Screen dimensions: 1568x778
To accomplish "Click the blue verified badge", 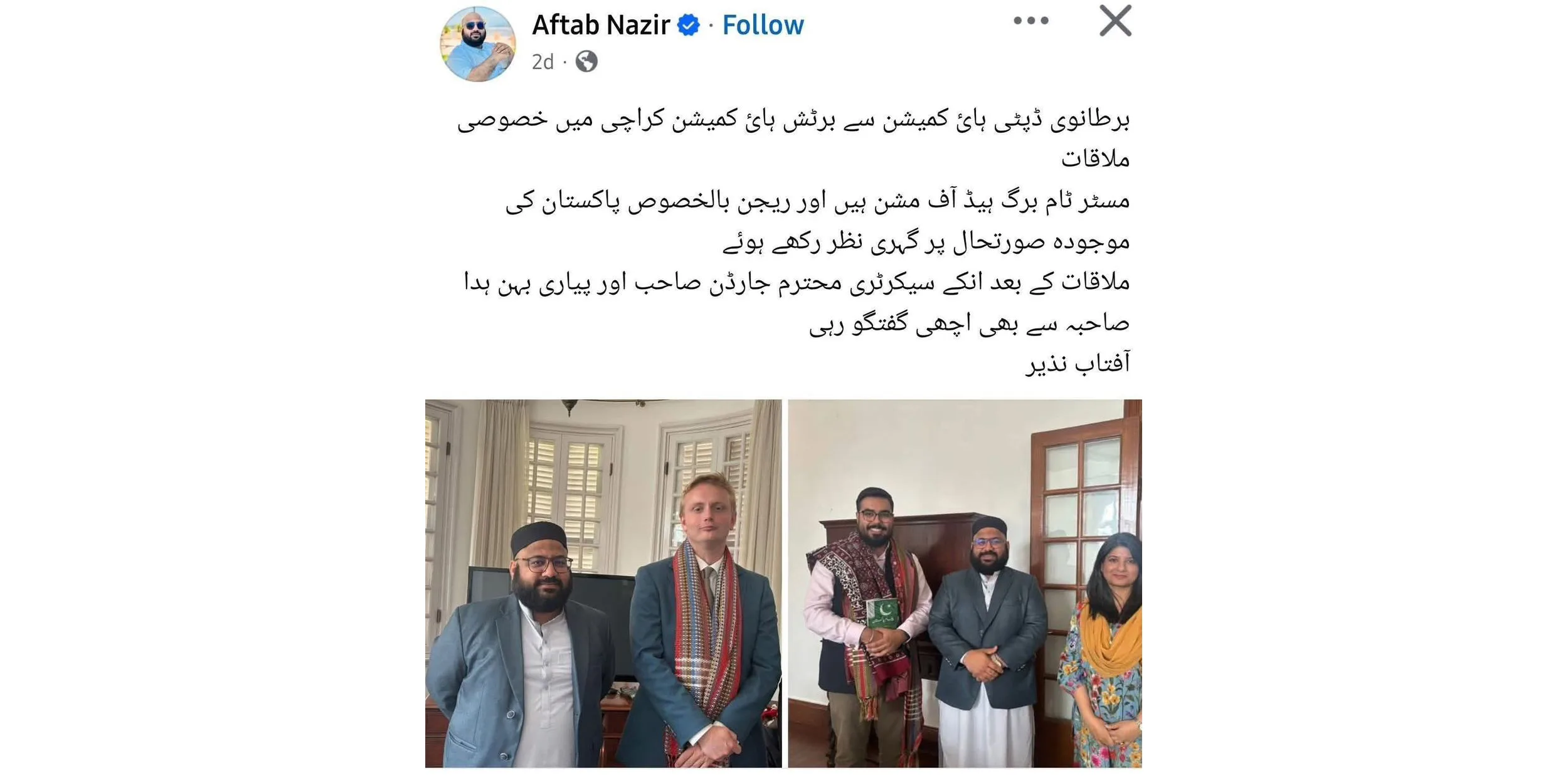I will coord(689,26).
